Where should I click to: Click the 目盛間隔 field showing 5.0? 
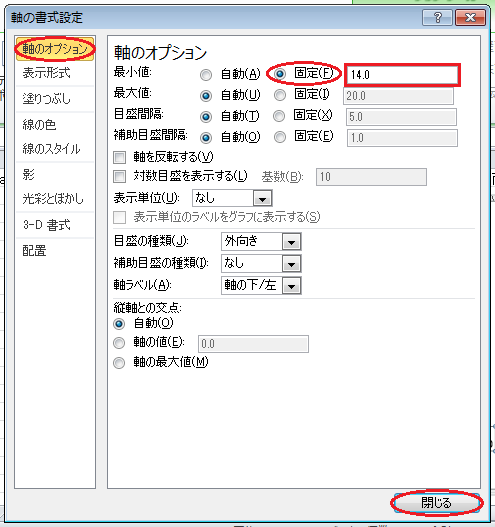point(401,117)
